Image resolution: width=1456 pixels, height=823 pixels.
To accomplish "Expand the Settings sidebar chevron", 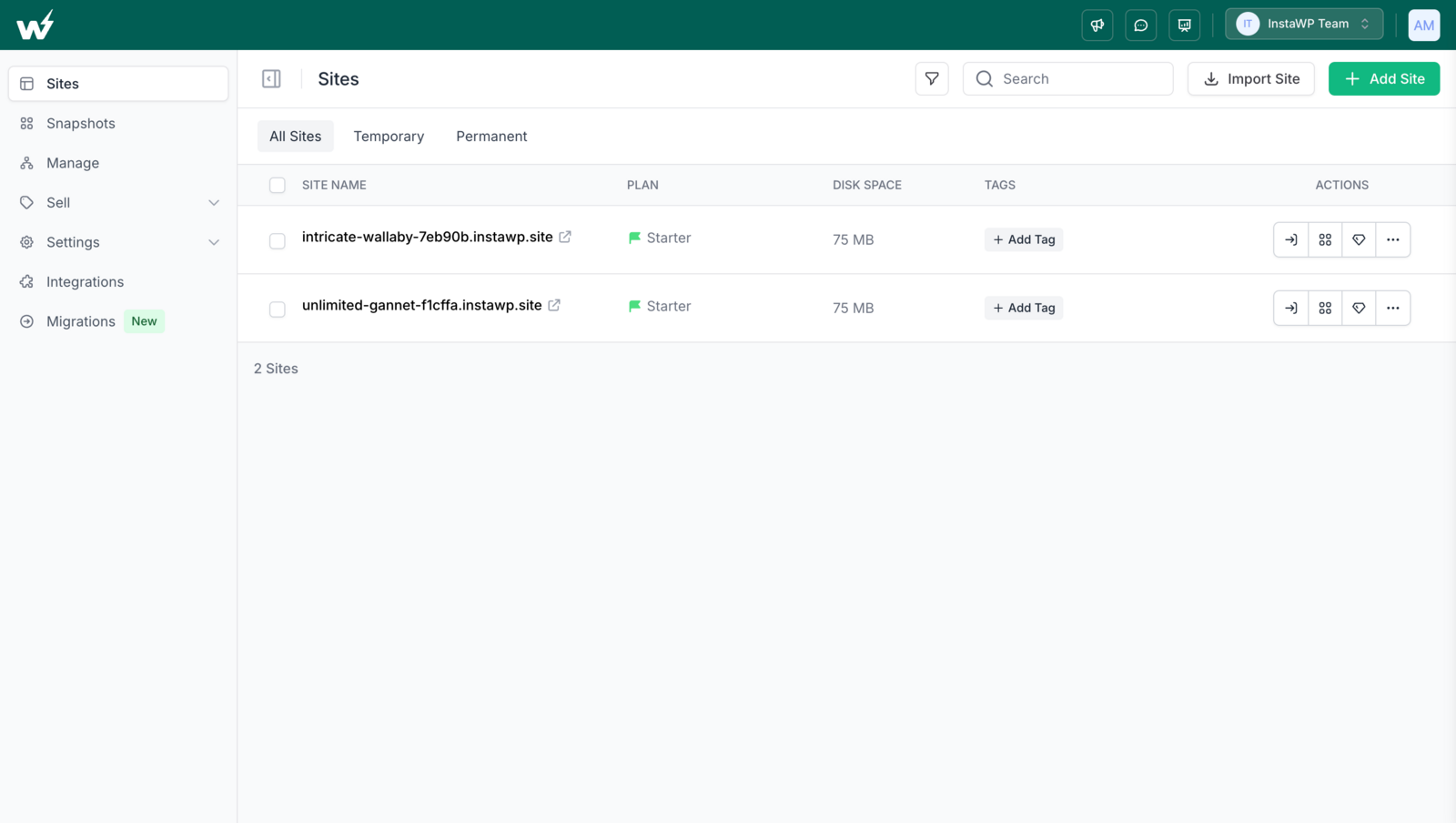I will click(x=214, y=242).
